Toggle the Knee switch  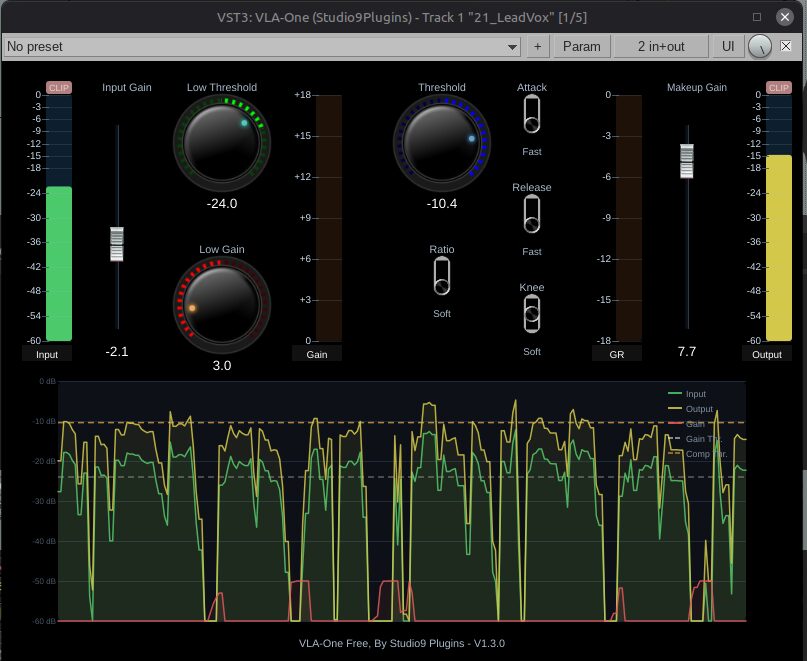tap(532, 314)
